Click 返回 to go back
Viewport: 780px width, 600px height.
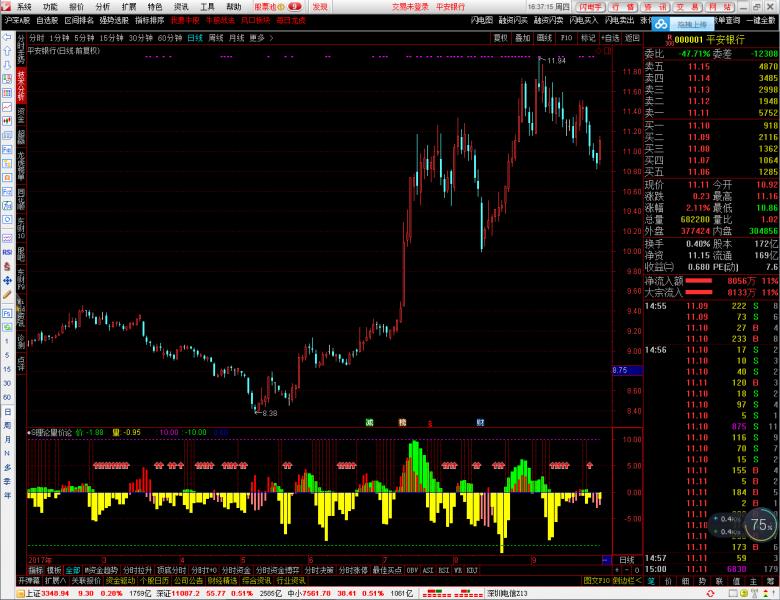pyautogui.click(x=632, y=38)
